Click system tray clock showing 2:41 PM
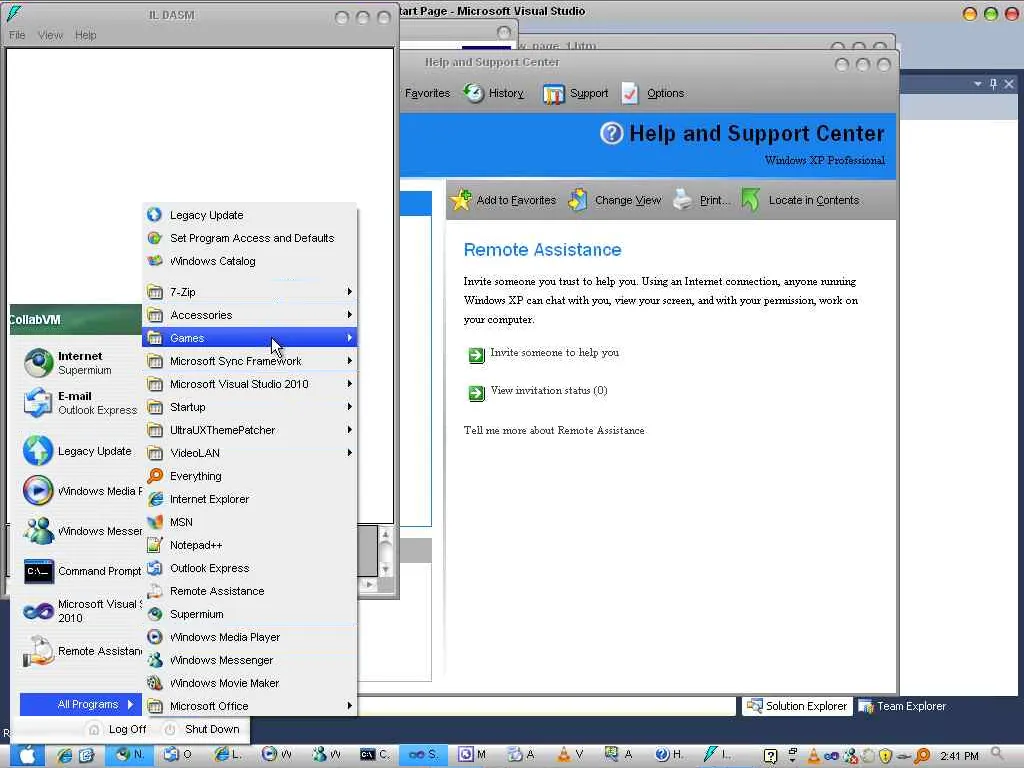 959,756
